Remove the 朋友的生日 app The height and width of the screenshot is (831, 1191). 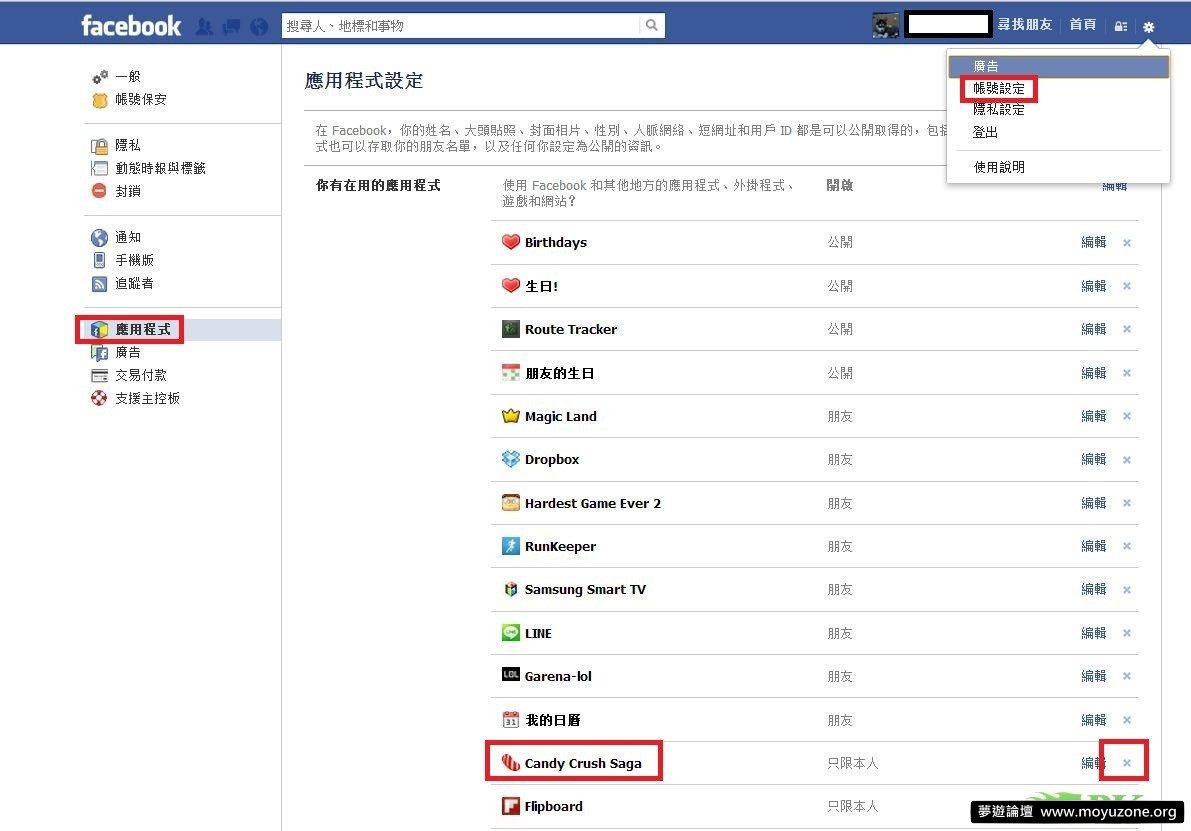coord(1127,373)
